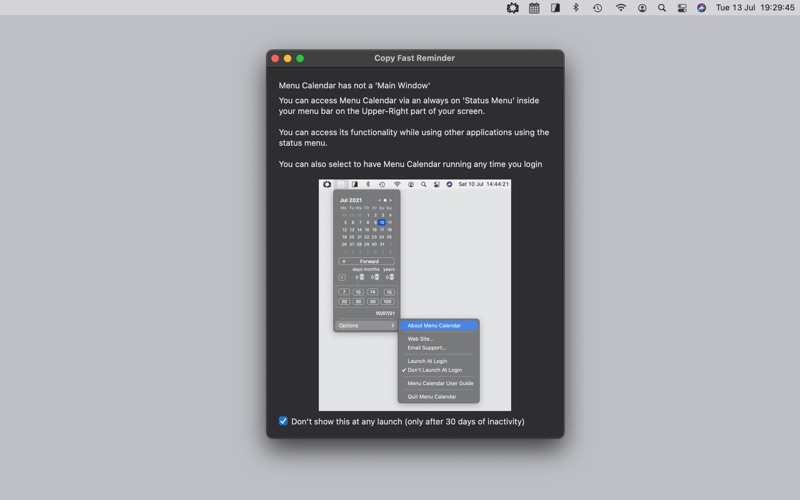Open the Time Machine status menu
Screen dimensions: 800x500
[597, 8]
